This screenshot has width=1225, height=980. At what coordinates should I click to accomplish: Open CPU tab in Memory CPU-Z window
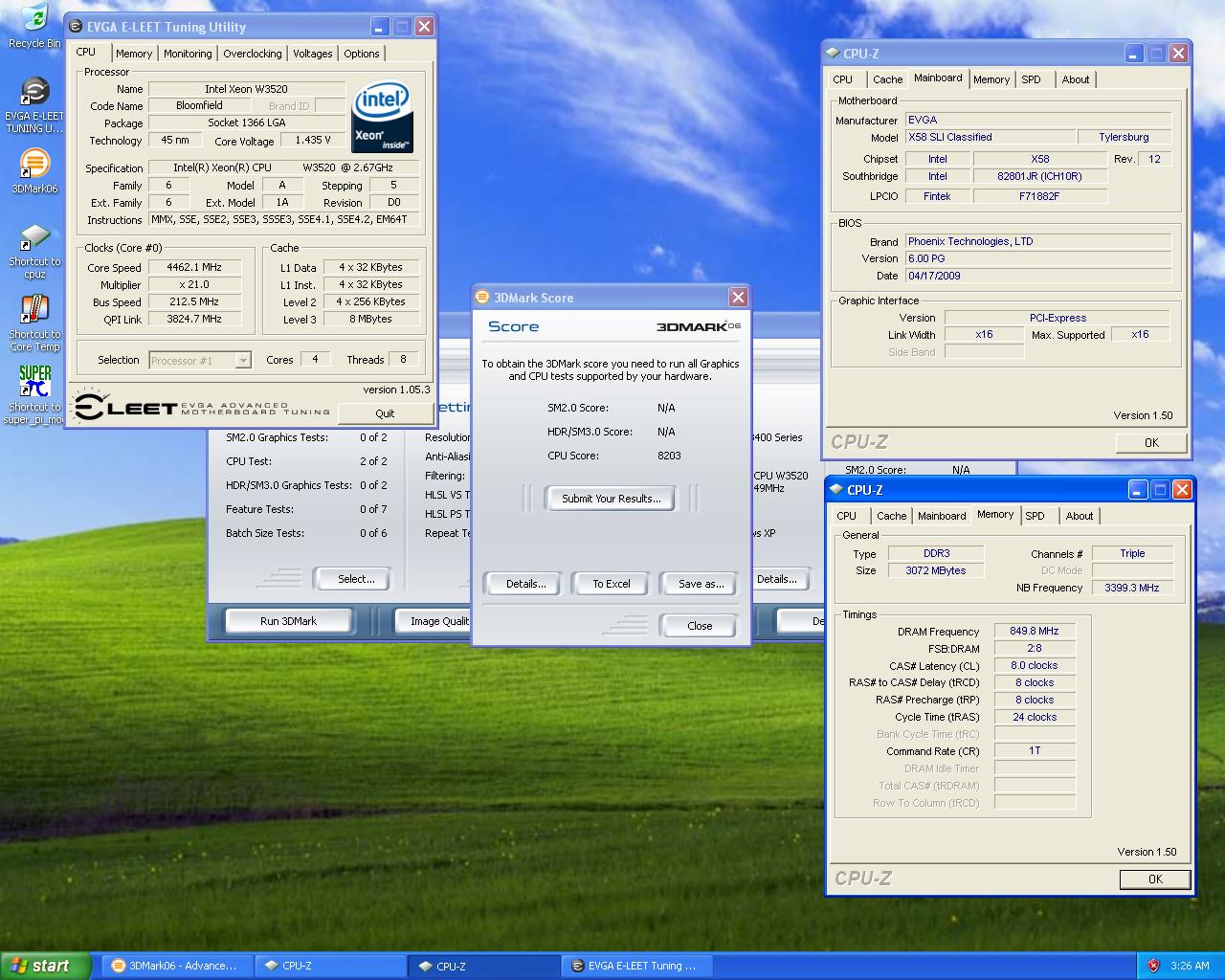coord(847,516)
